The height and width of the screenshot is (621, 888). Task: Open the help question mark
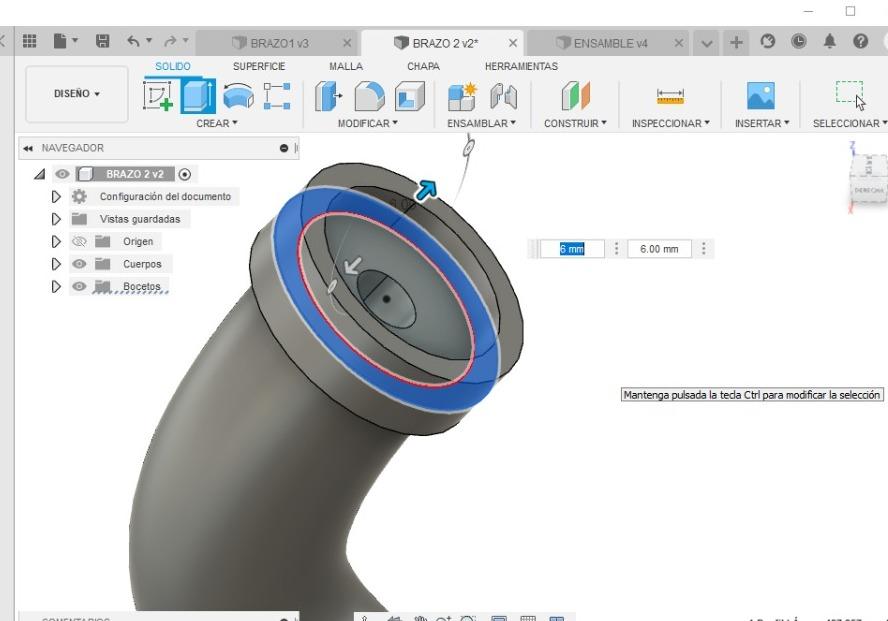(861, 41)
